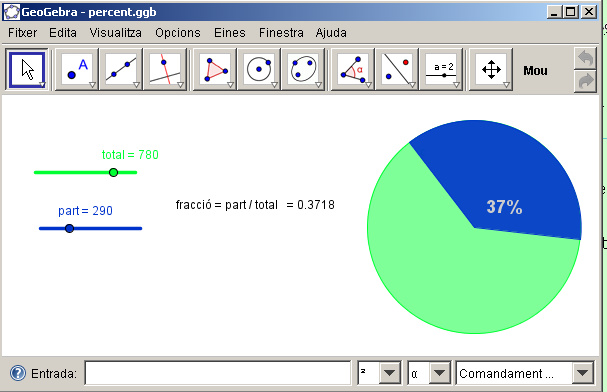Click the blue part slider handle

coord(69,228)
